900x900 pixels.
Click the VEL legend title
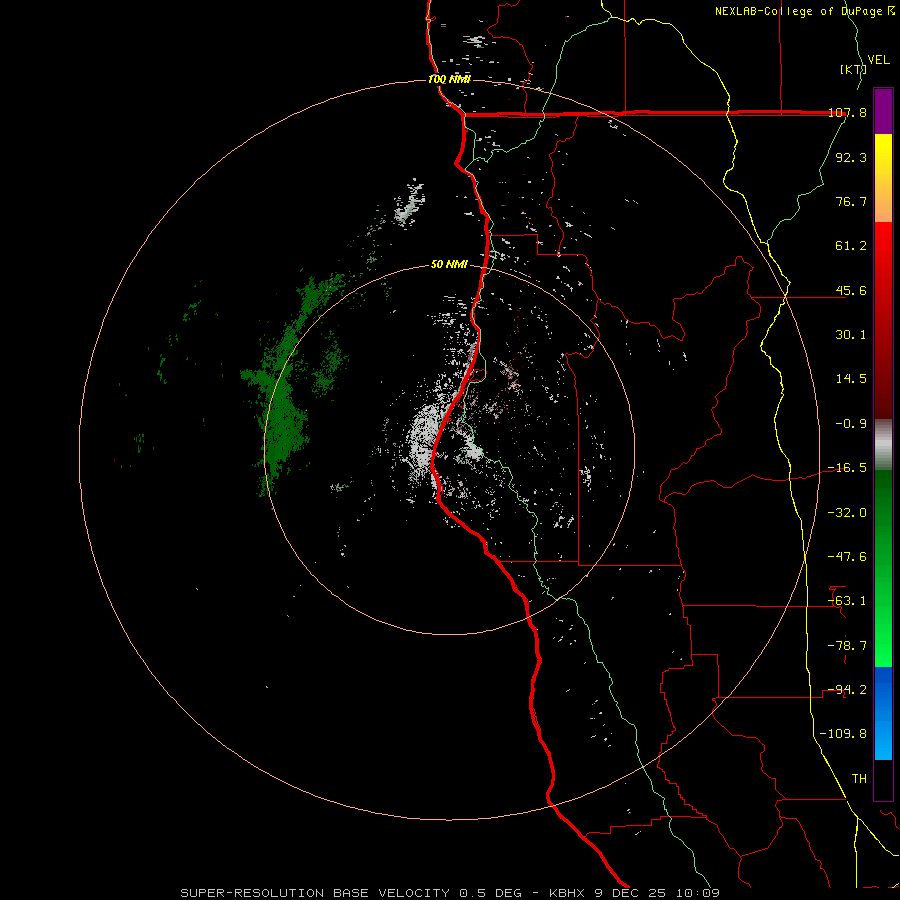(878, 60)
